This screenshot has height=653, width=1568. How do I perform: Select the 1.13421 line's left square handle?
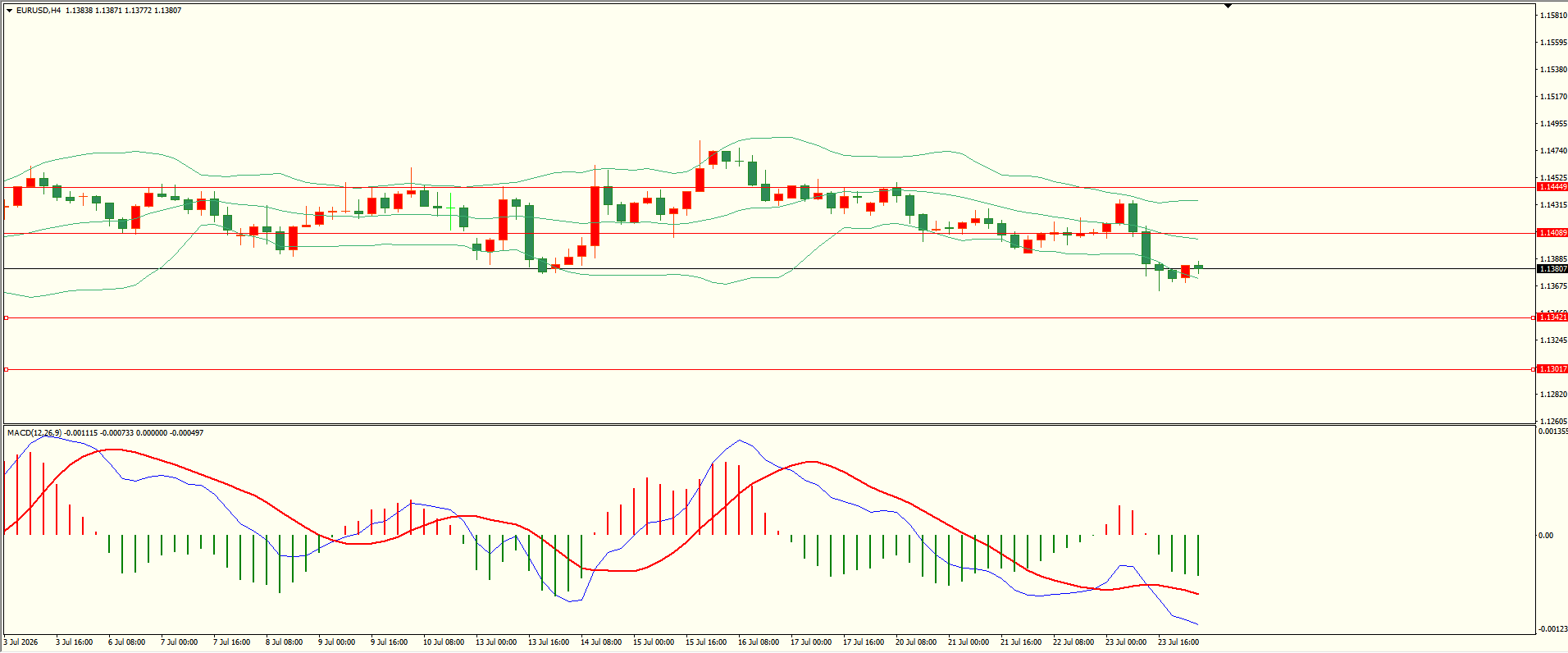(6, 317)
